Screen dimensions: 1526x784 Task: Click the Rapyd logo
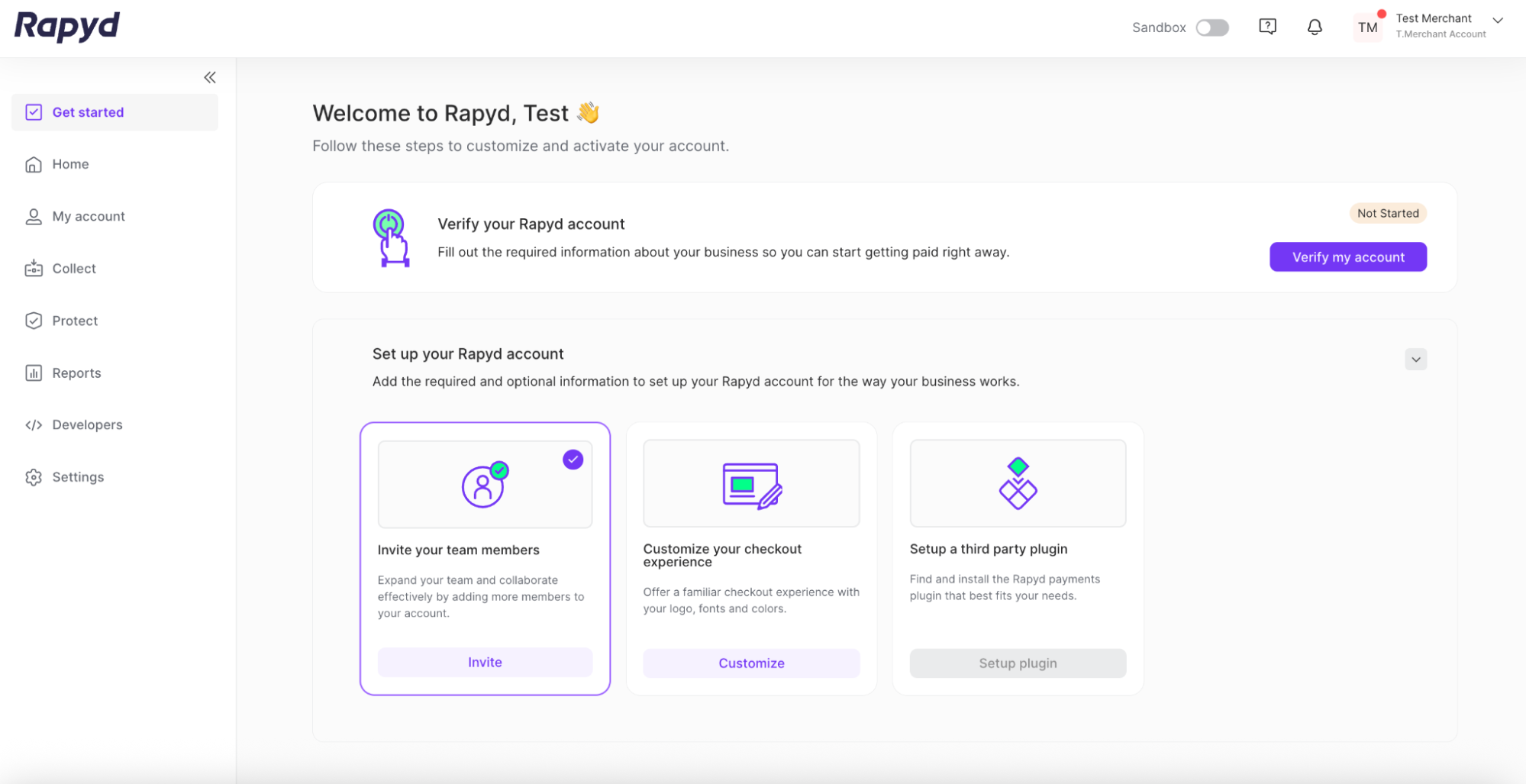tap(66, 26)
